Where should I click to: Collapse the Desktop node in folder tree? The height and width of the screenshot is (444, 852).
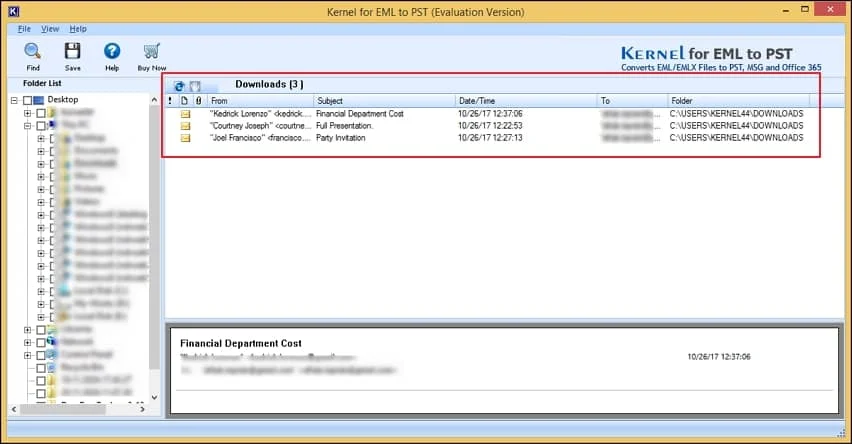pos(15,100)
